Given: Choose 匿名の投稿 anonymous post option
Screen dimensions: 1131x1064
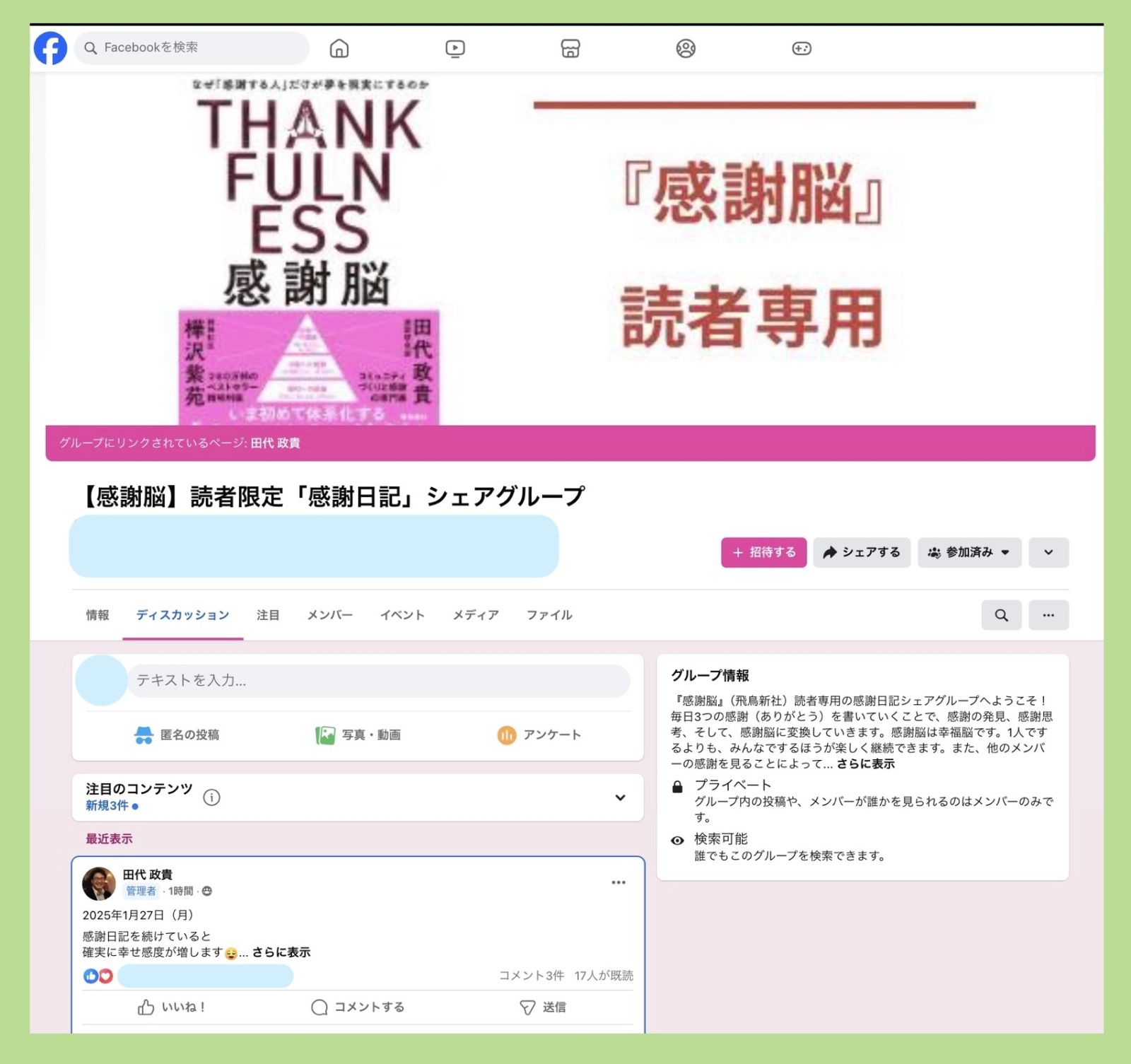Looking at the screenshot, I should [x=176, y=735].
